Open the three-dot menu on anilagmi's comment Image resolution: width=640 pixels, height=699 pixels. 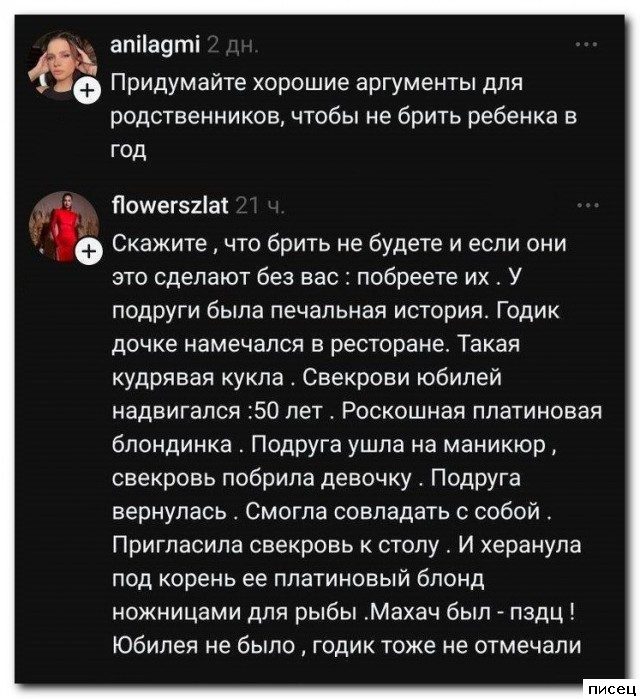click(587, 44)
